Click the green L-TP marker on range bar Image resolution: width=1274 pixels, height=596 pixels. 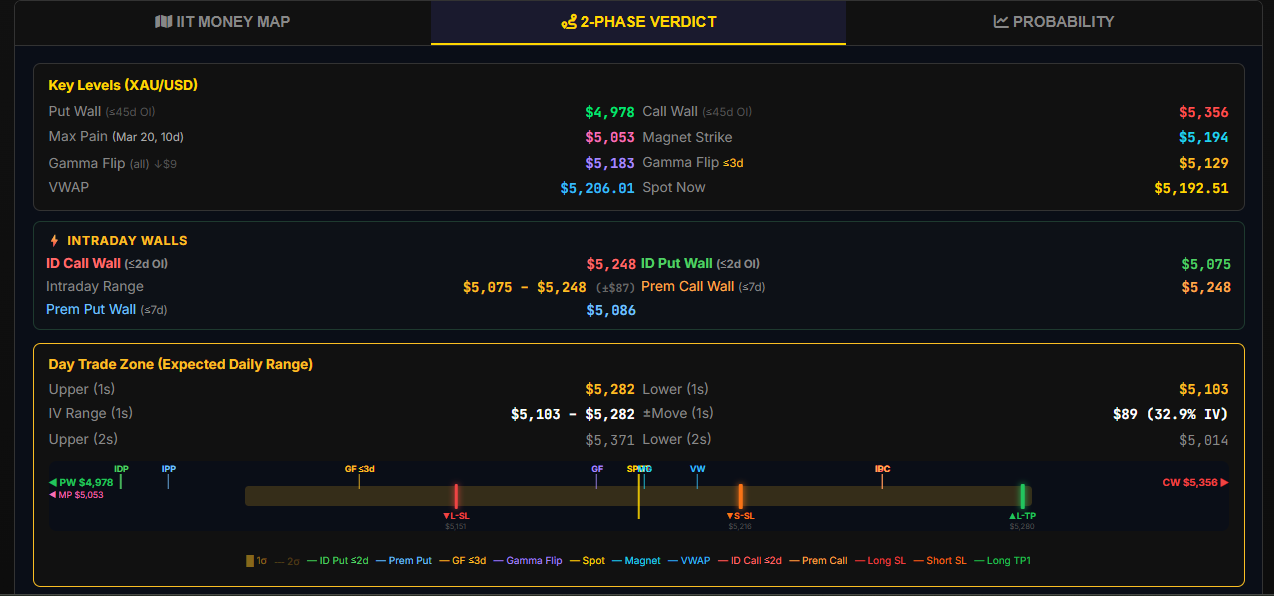[x=1022, y=496]
